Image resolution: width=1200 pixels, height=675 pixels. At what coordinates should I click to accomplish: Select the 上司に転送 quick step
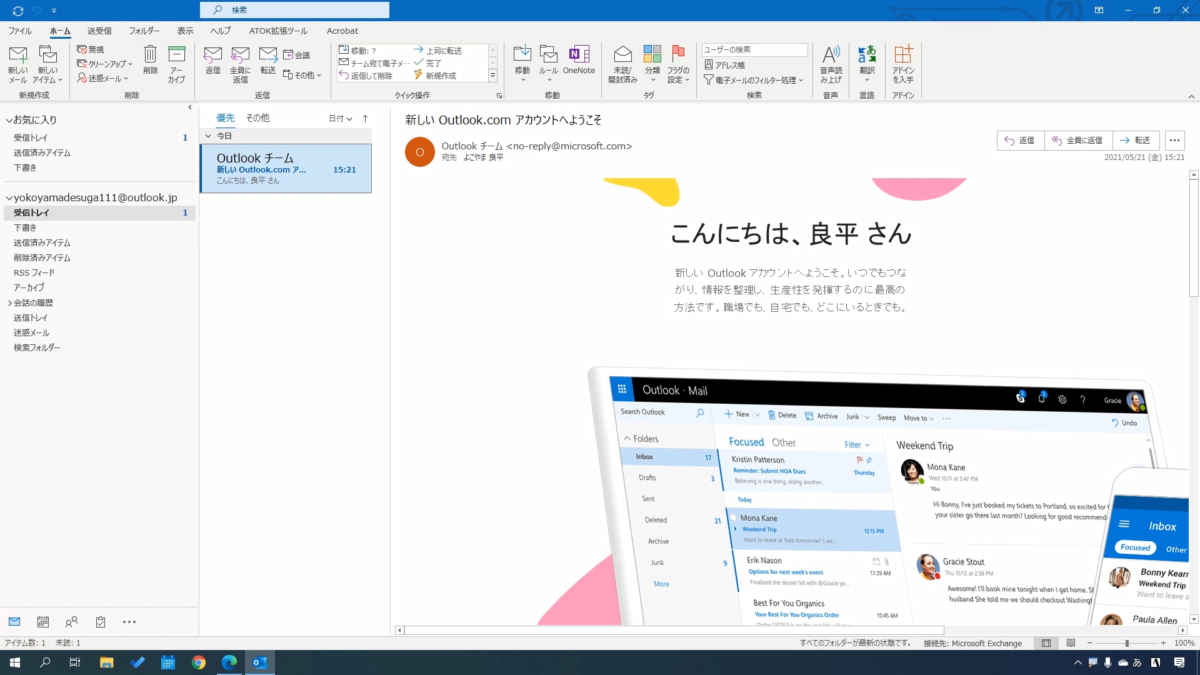click(437, 50)
